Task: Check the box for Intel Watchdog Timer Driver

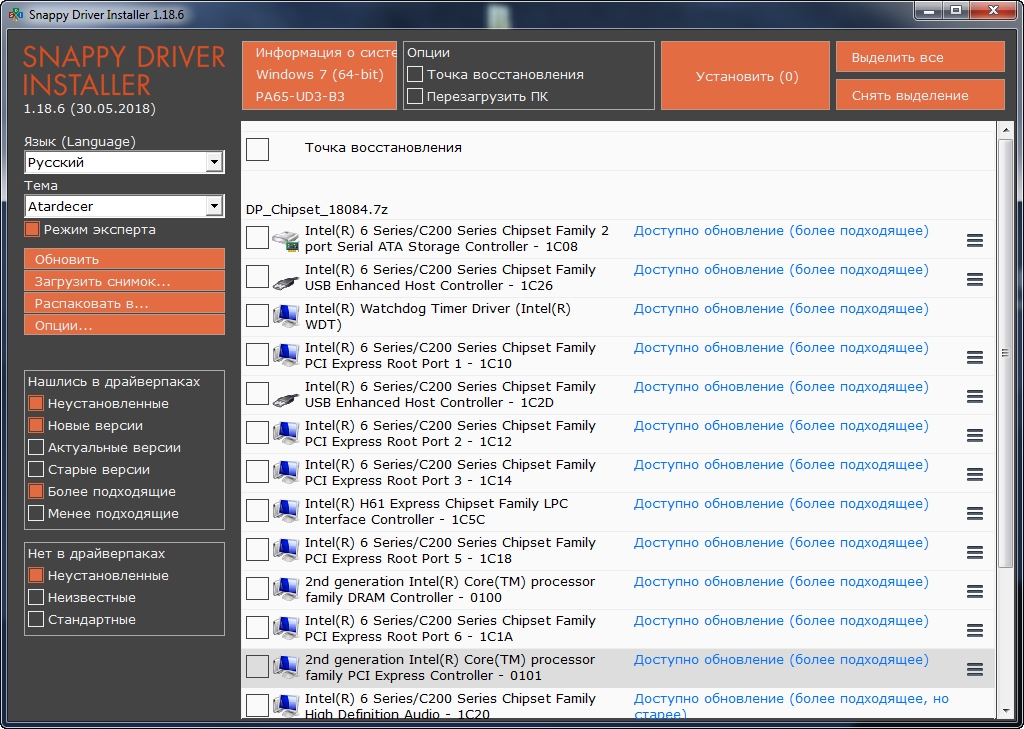Action: (257, 316)
